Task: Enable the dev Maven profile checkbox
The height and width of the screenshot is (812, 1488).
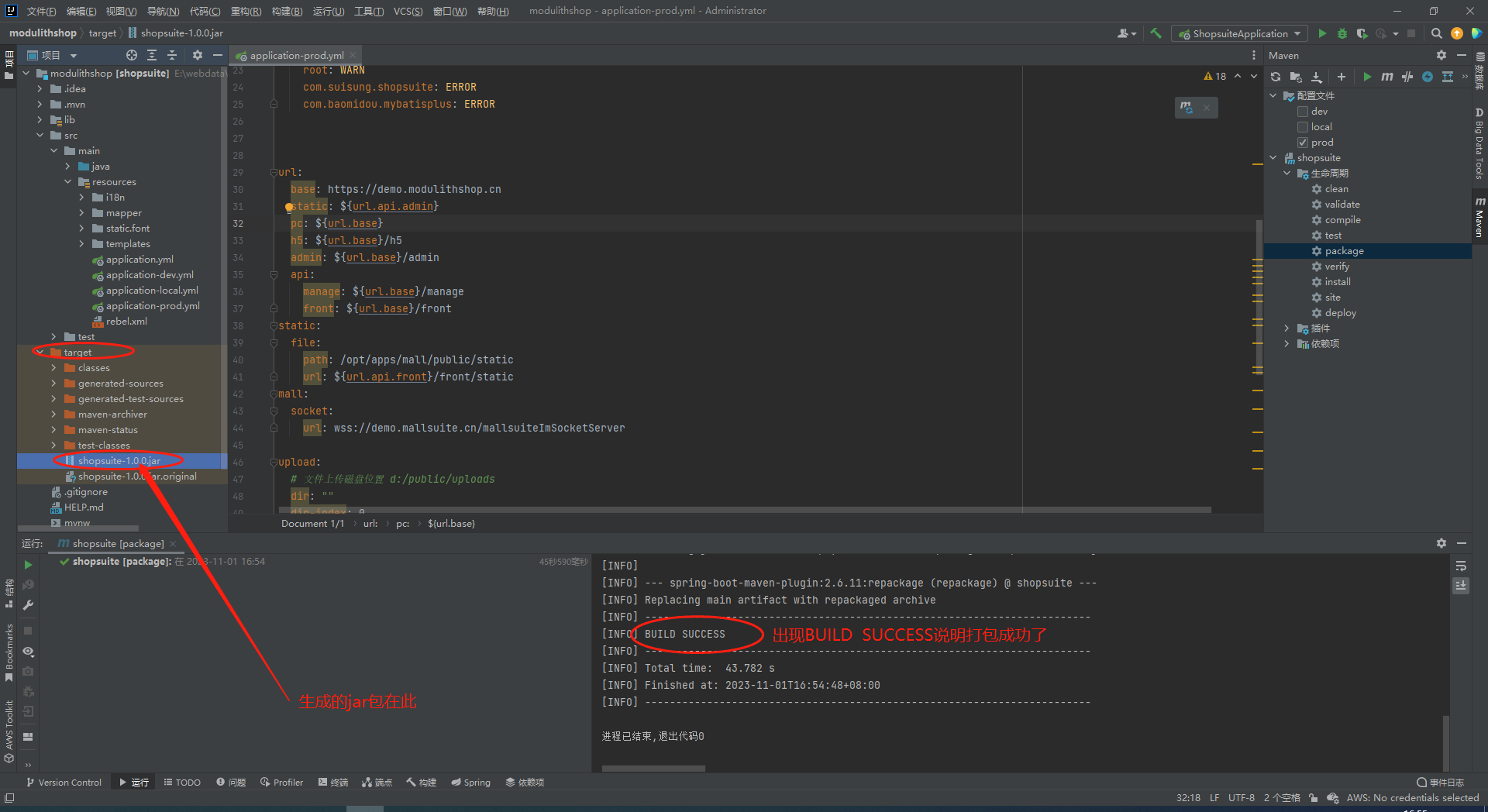Action: pyautogui.click(x=1303, y=112)
